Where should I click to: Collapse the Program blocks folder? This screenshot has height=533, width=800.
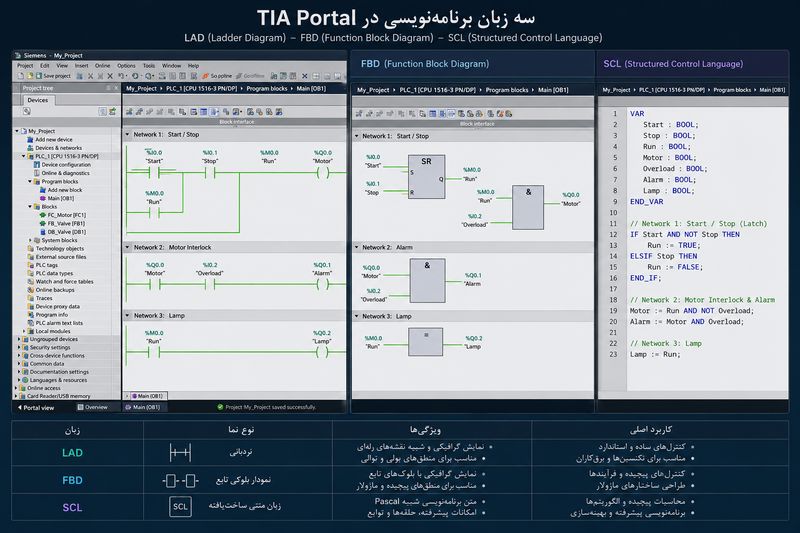tap(30, 181)
